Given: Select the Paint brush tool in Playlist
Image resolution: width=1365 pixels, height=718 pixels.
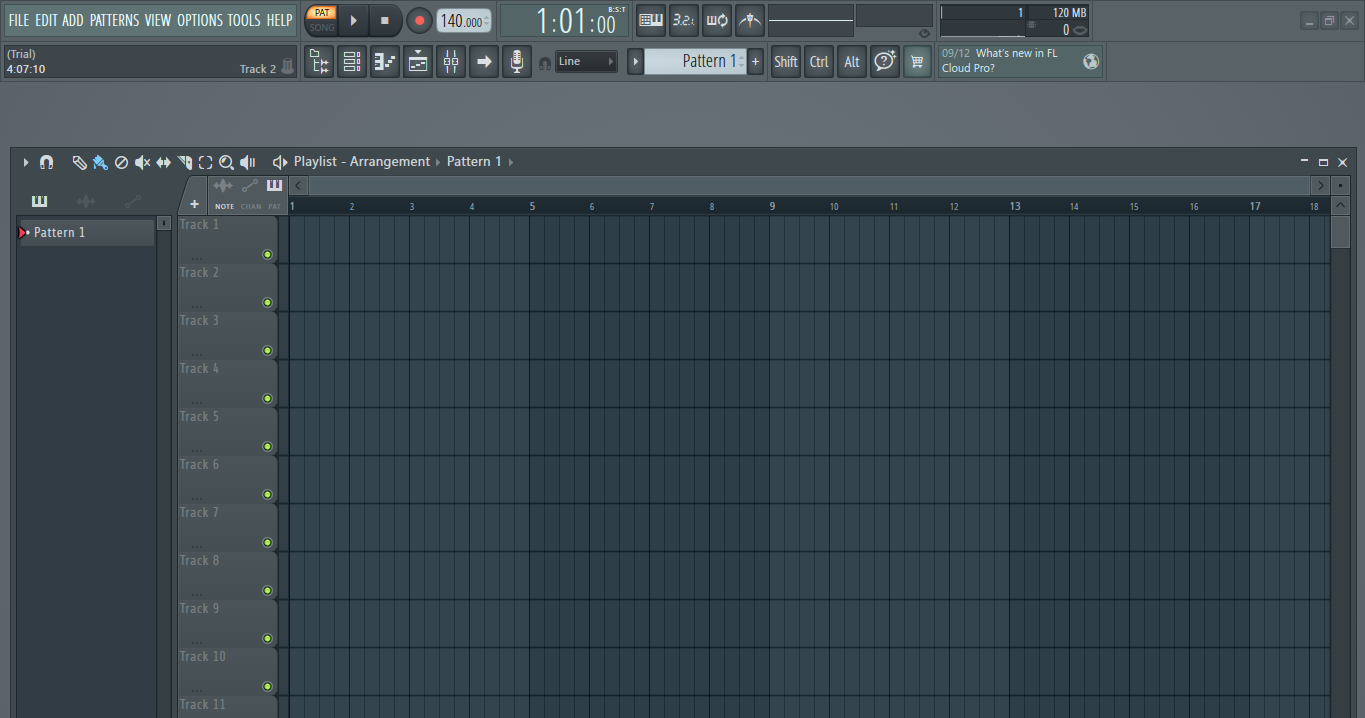Looking at the screenshot, I should (100, 162).
